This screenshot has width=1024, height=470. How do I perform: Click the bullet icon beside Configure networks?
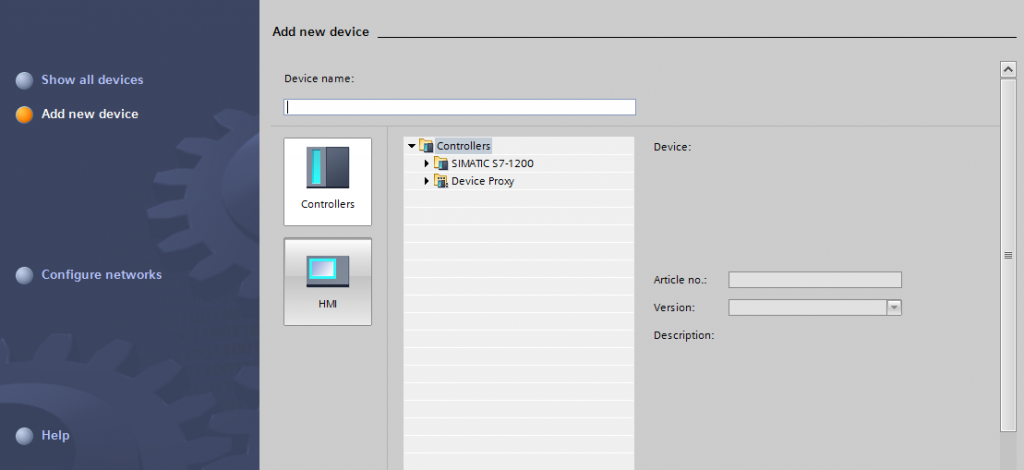pyautogui.click(x=25, y=275)
